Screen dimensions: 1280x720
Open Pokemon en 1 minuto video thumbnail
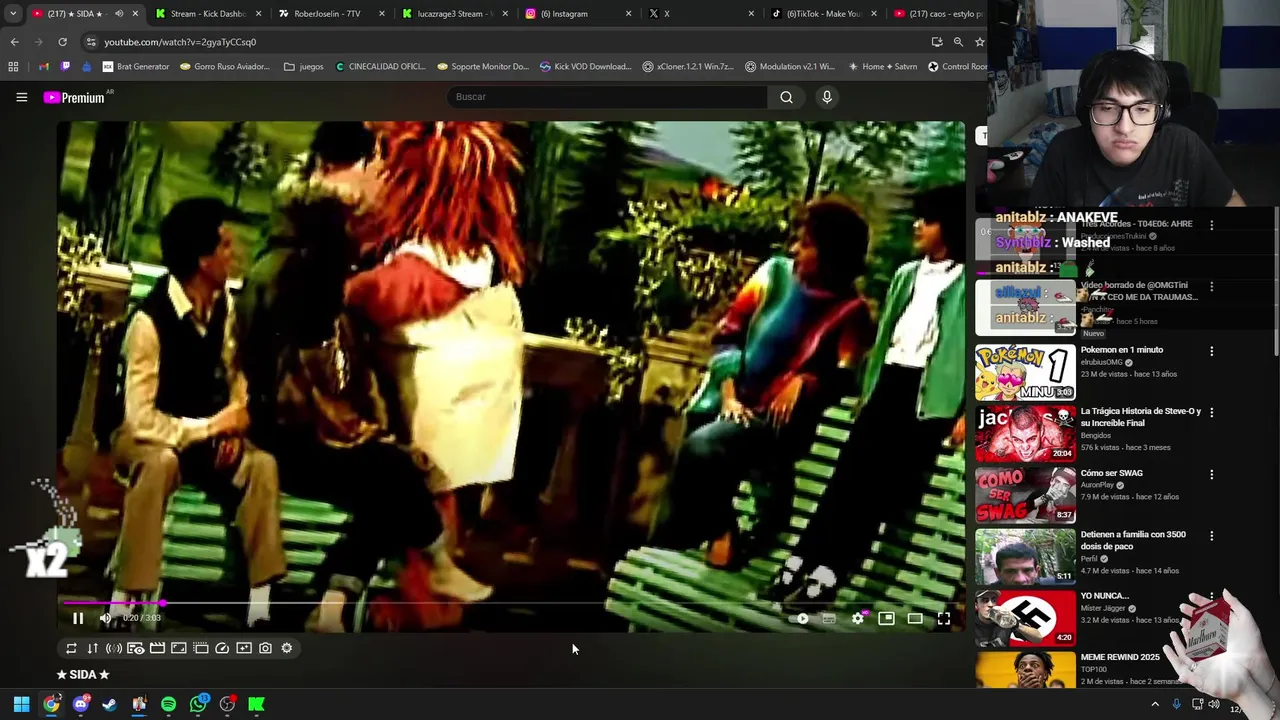1025,372
